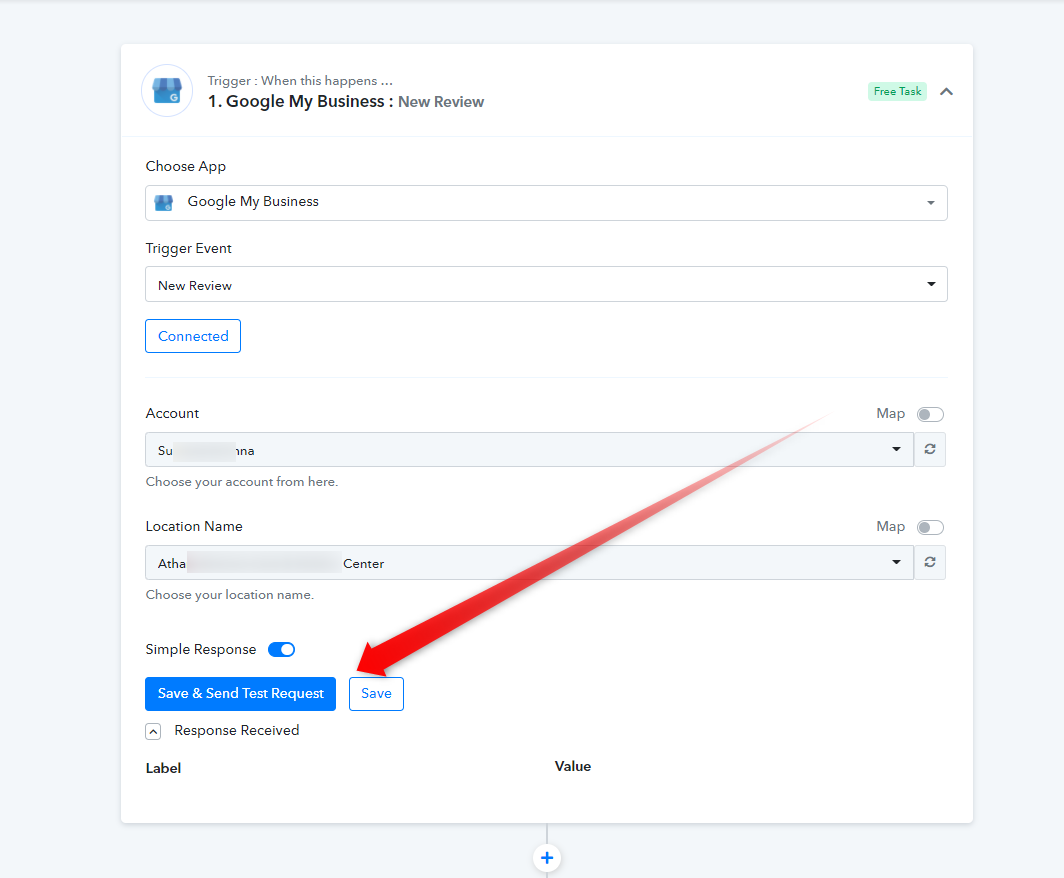Collapse the Response Received section
Screen dimensions: 1064x878
pos(153,731)
